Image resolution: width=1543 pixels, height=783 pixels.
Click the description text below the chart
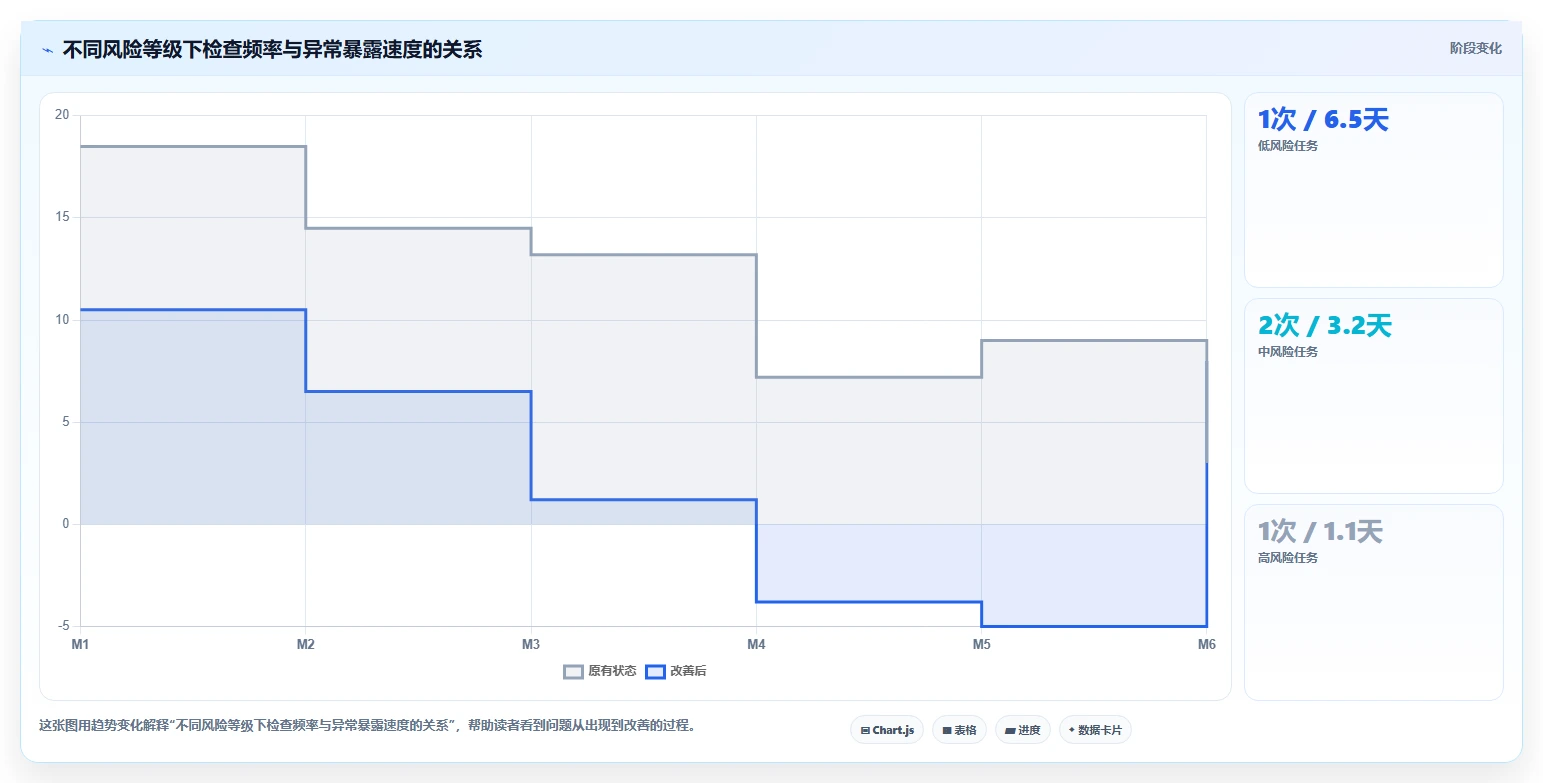pos(367,726)
